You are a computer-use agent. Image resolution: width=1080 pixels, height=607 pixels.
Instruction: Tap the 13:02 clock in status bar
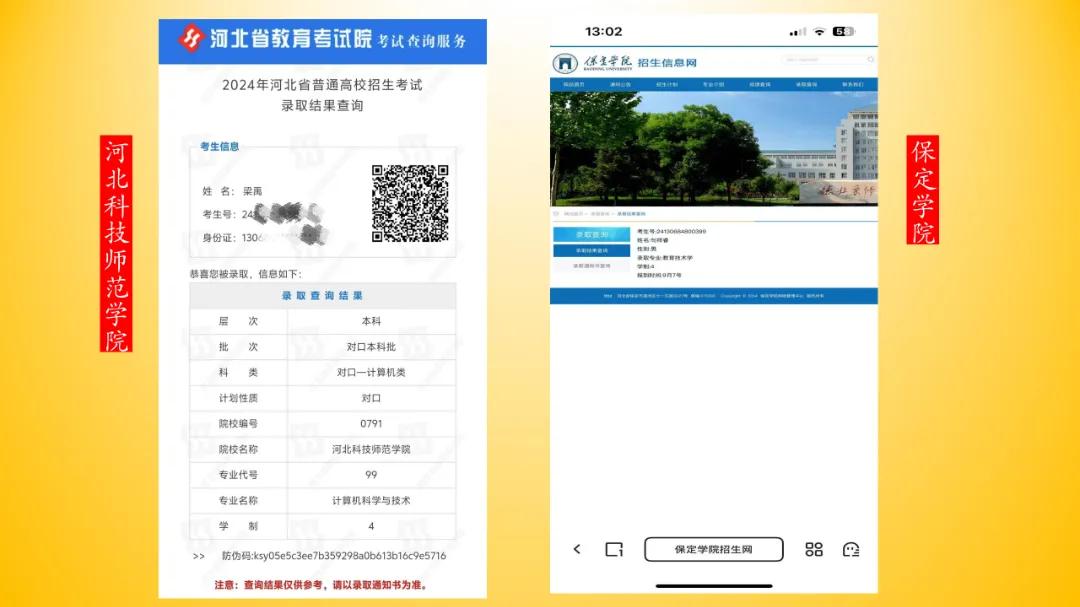pyautogui.click(x=603, y=32)
